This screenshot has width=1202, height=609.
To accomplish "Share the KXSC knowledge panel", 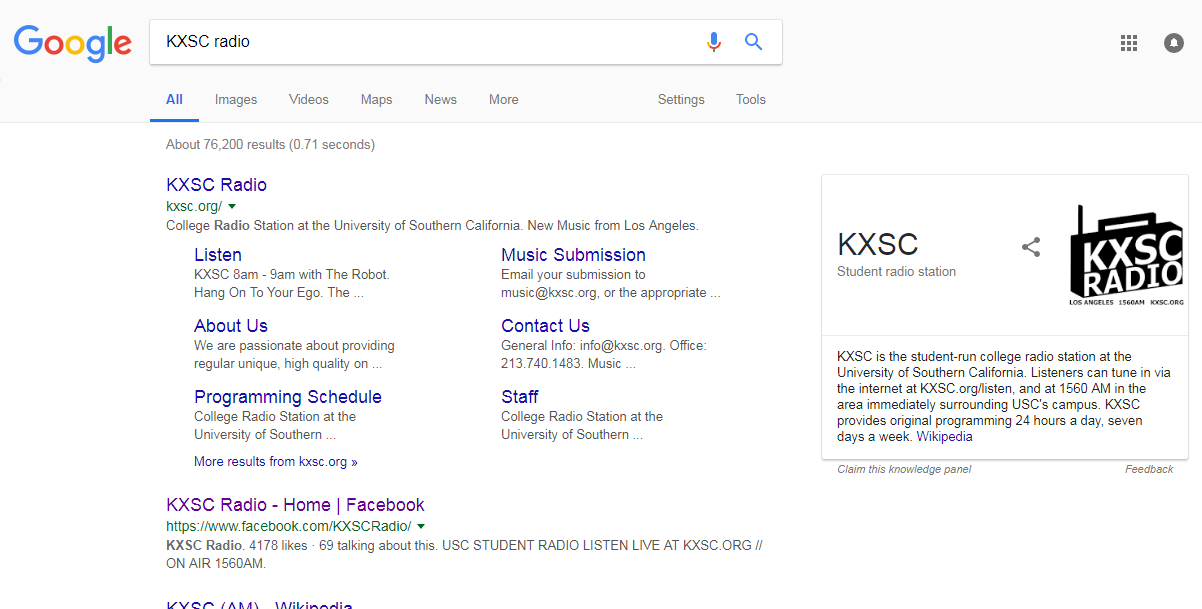I will (1031, 247).
